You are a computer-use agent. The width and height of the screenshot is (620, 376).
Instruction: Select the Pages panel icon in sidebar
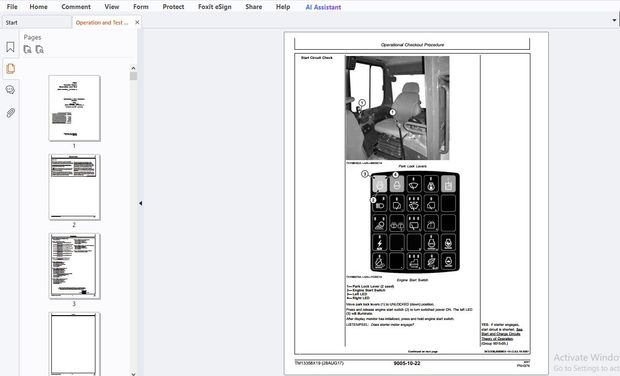10,68
